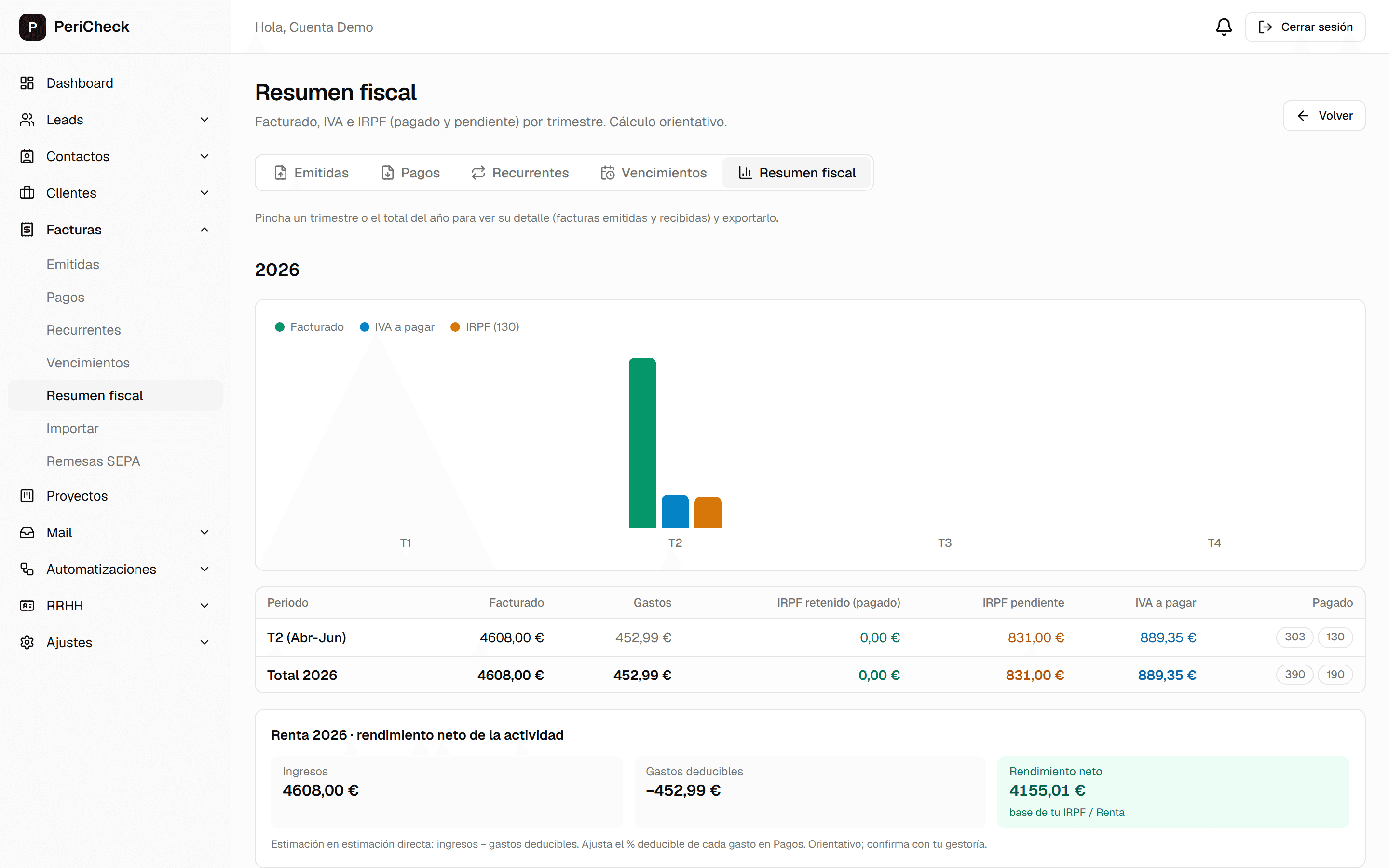Toggle the IVA a pagar legend item
This screenshot has height=868, width=1389.
[397, 326]
